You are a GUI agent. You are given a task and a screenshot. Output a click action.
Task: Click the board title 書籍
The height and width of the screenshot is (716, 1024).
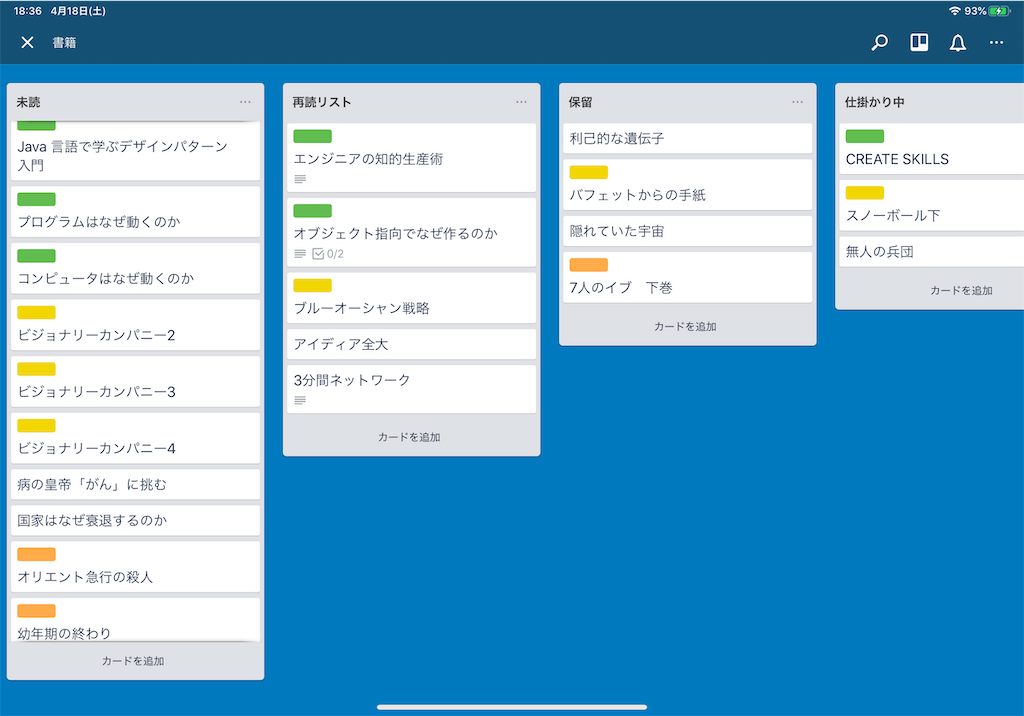click(x=65, y=42)
